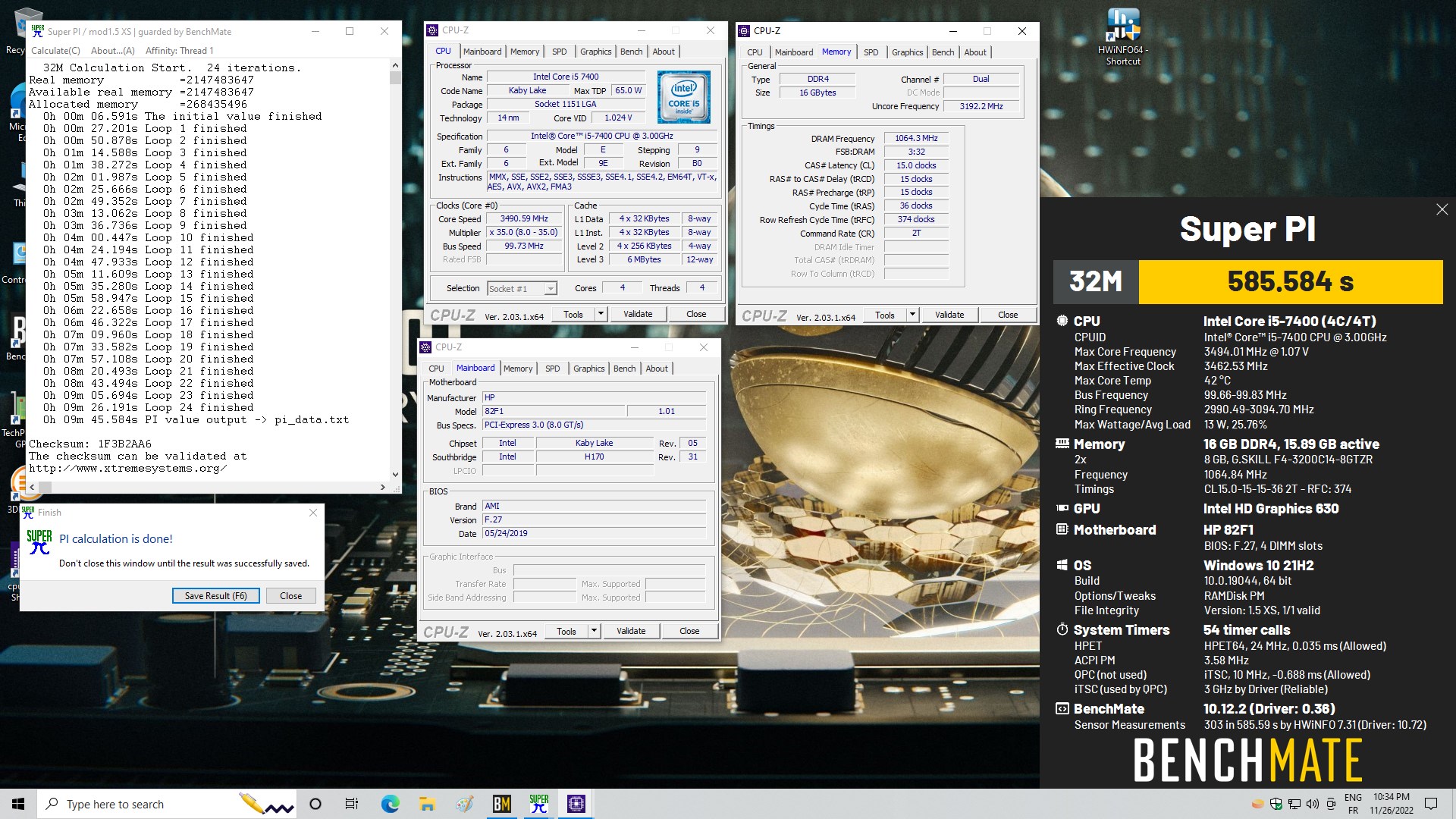Viewport: 1456px width, 819px height.
Task: Click CPU-Z Memory window title icon
Action: pyautogui.click(x=744, y=31)
